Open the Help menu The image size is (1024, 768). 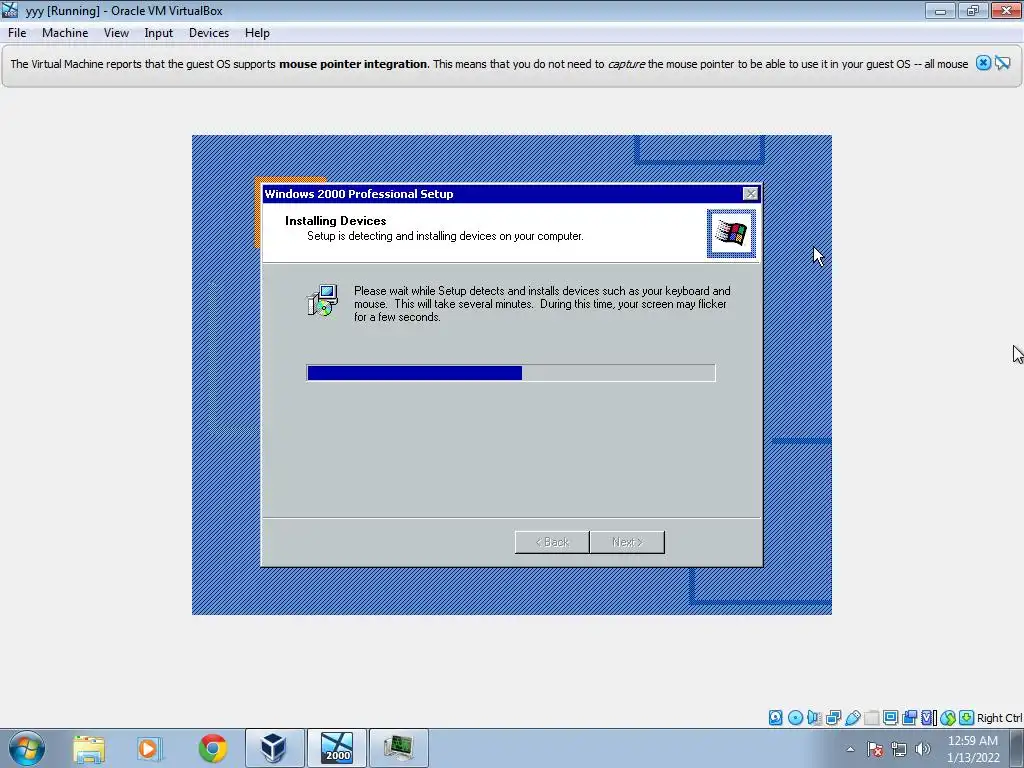(257, 33)
